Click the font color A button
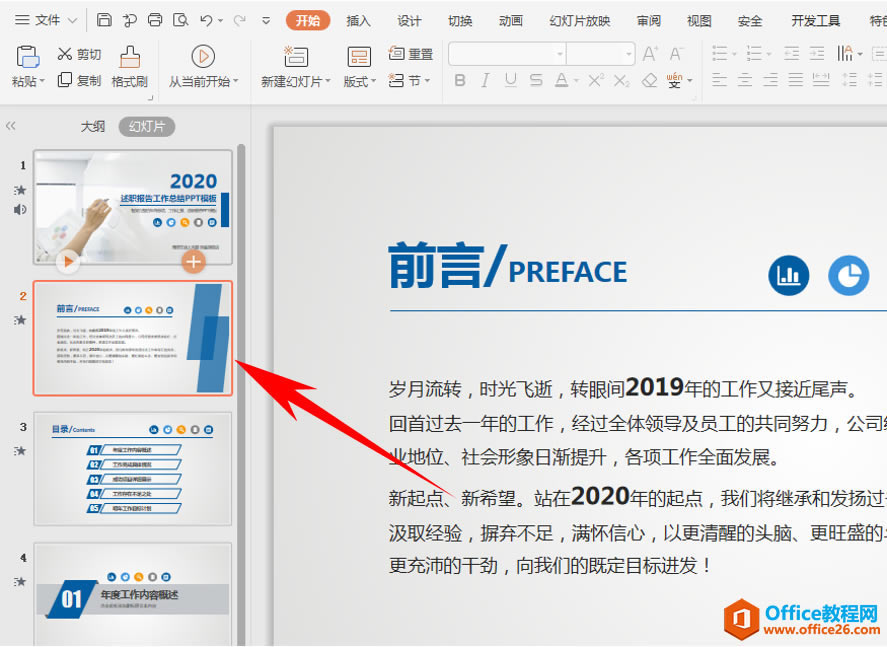 point(561,80)
